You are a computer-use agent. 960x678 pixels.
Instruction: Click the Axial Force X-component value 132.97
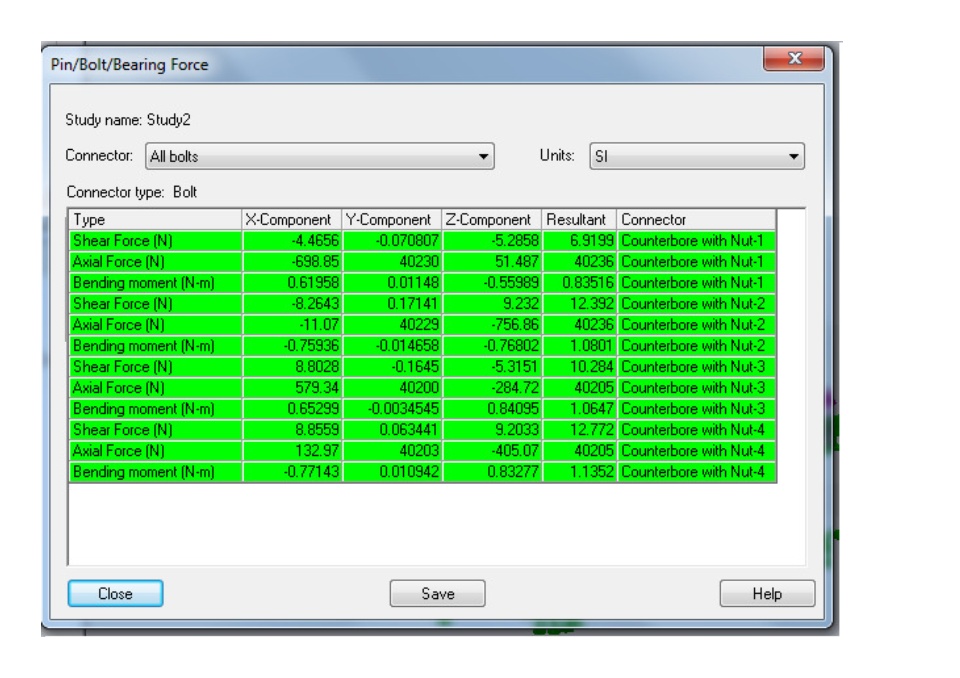tap(317, 451)
